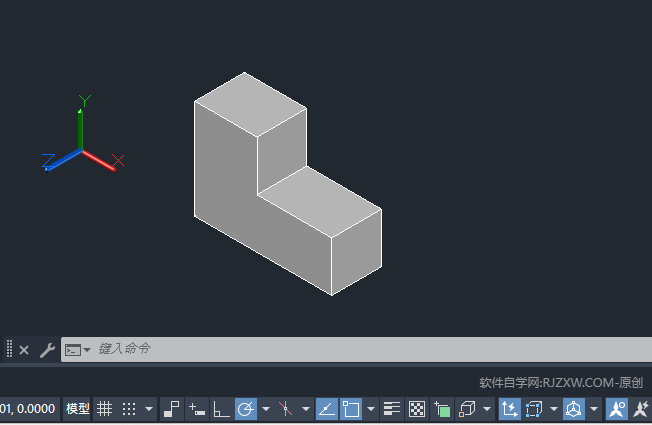Open snap mode settings dropdown arrow
The height and width of the screenshot is (425, 652).
point(149,409)
